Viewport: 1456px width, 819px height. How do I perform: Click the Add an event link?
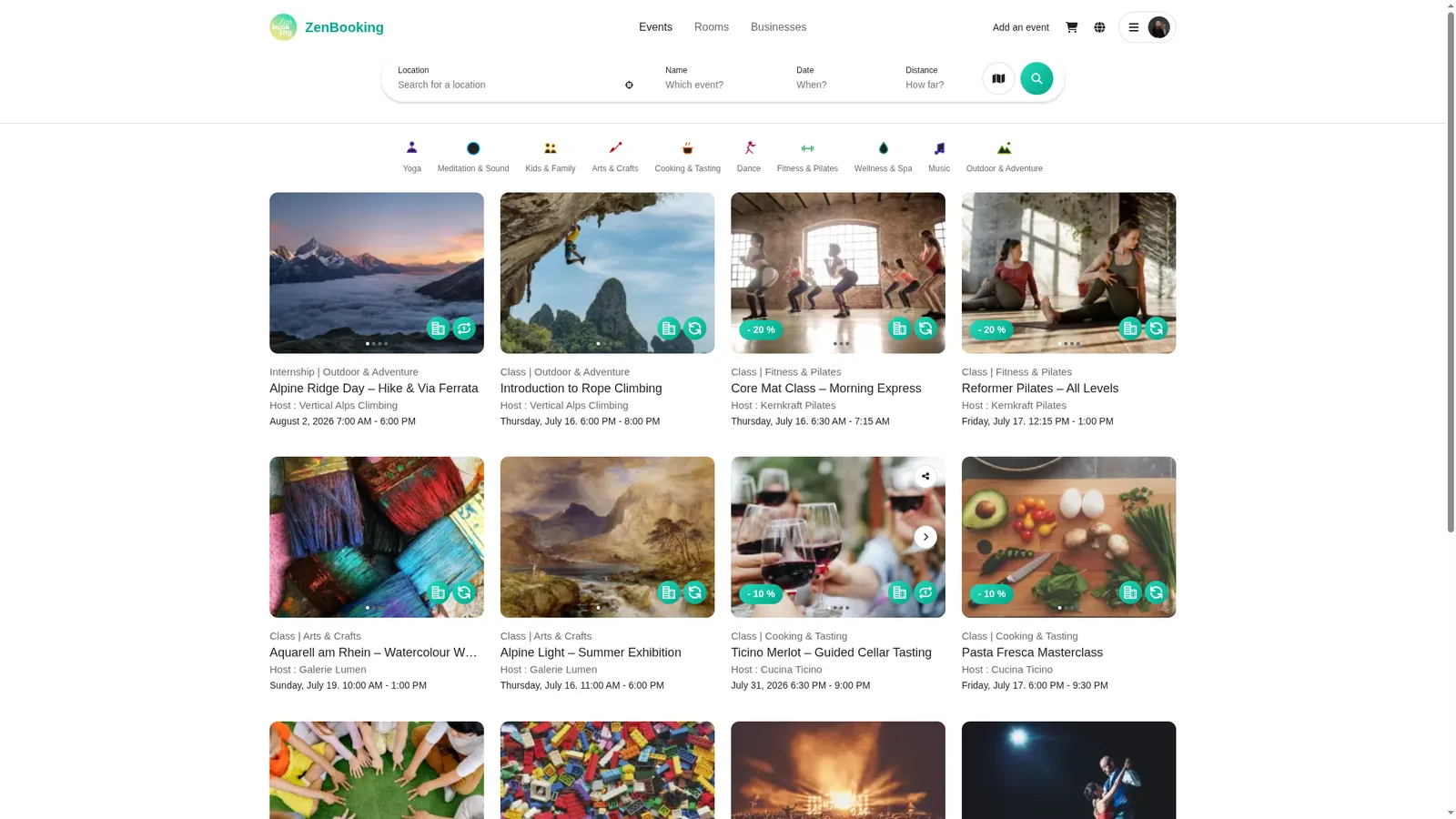pyautogui.click(x=1020, y=27)
